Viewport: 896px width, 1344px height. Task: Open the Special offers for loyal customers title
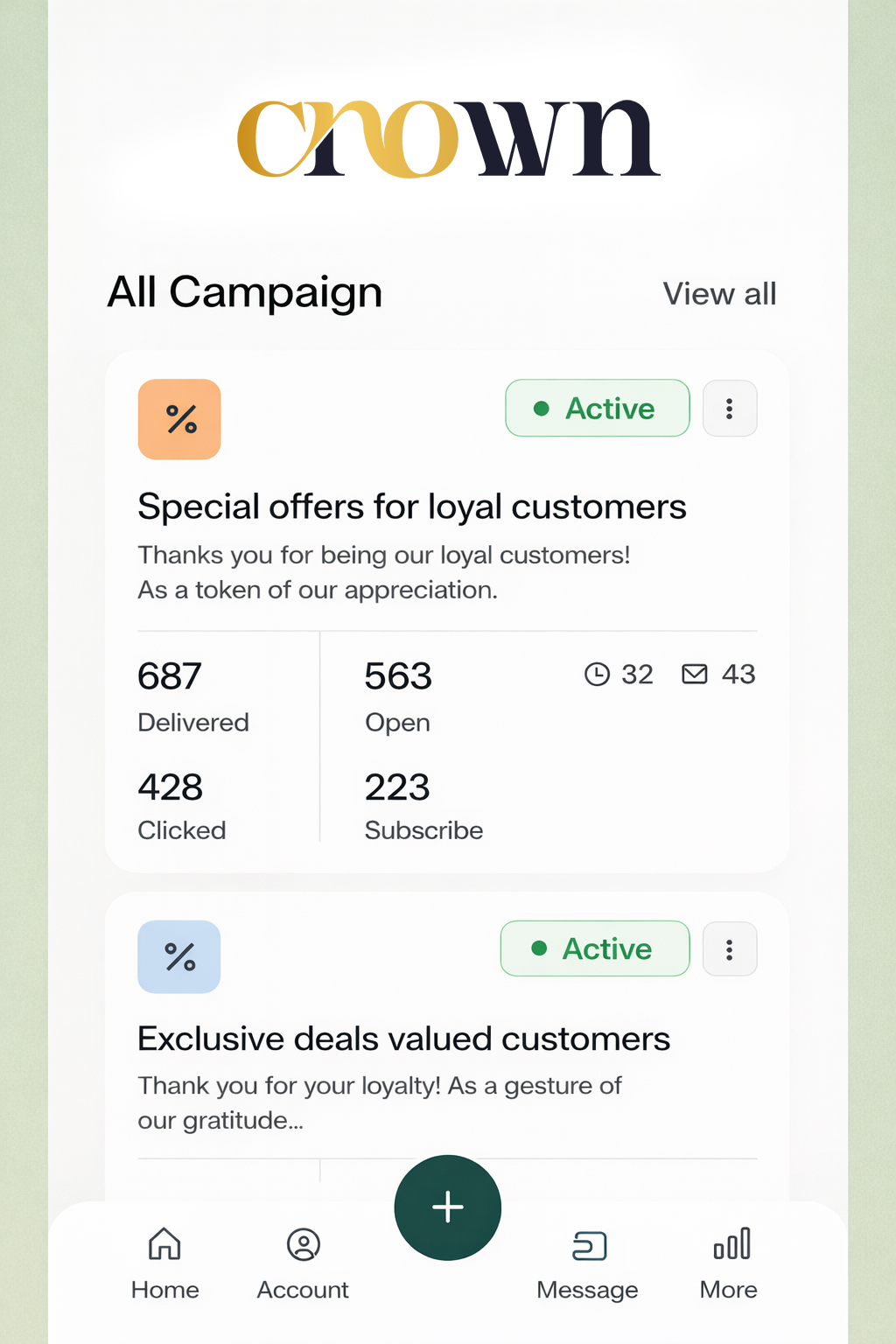tap(412, 507)
